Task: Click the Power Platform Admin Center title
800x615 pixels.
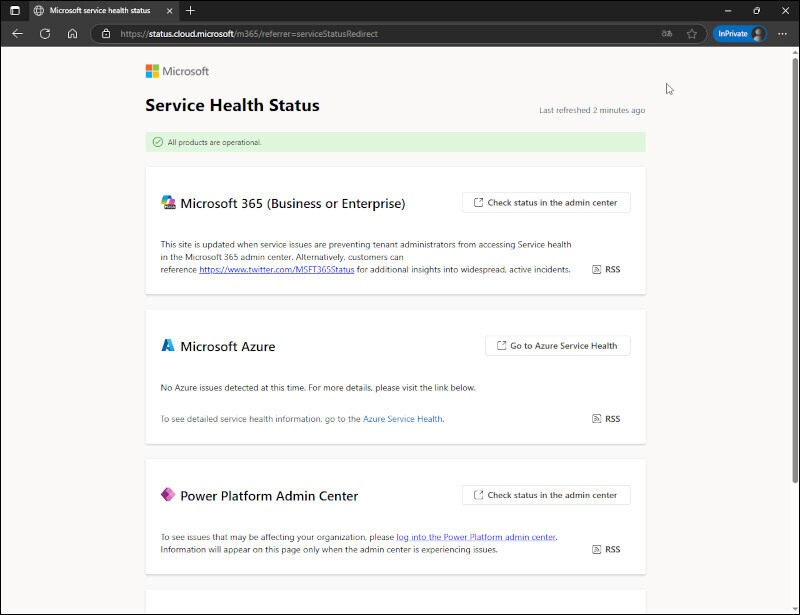Action: [269, 496]
